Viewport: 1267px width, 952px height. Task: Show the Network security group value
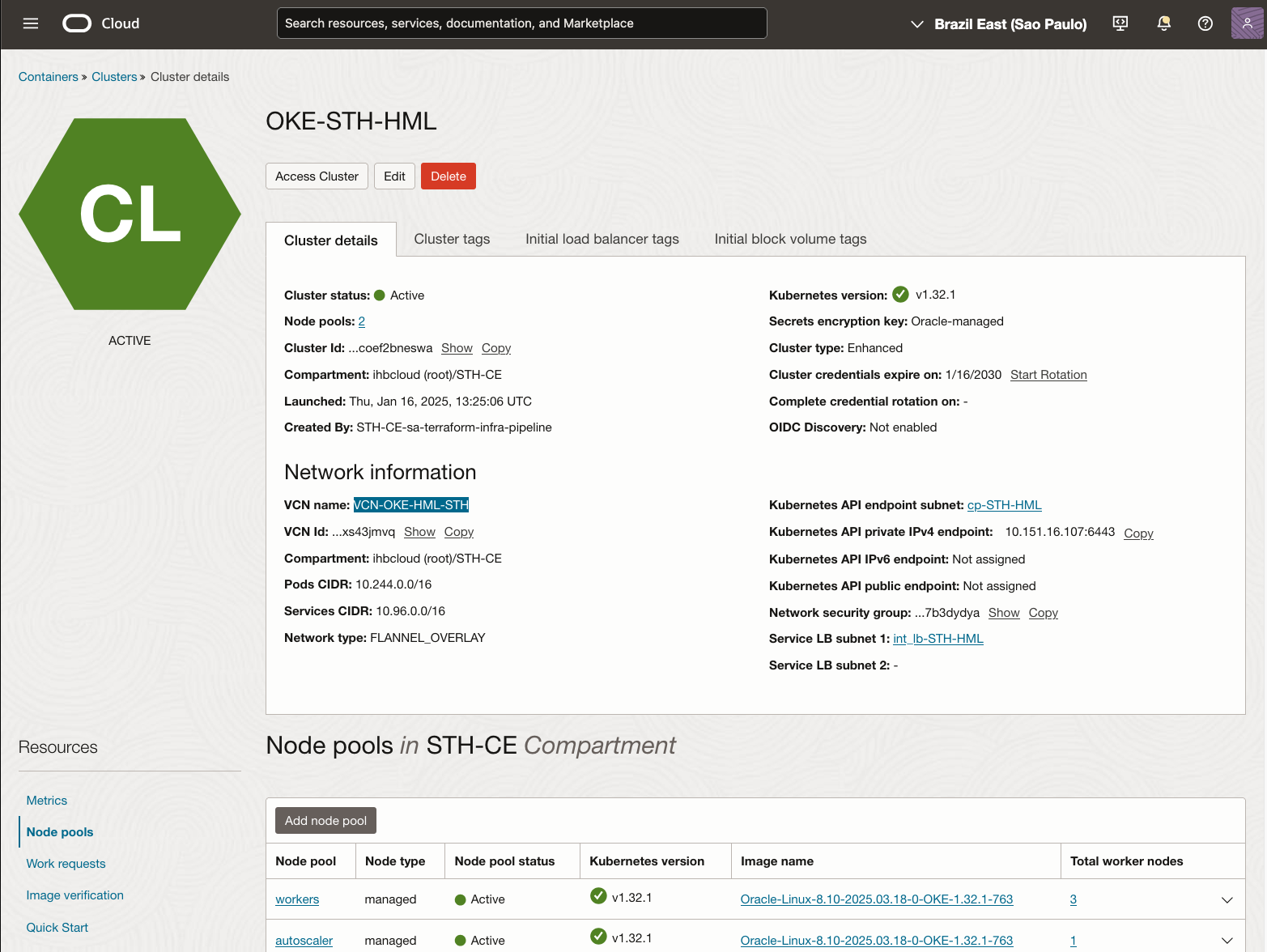1004,613
